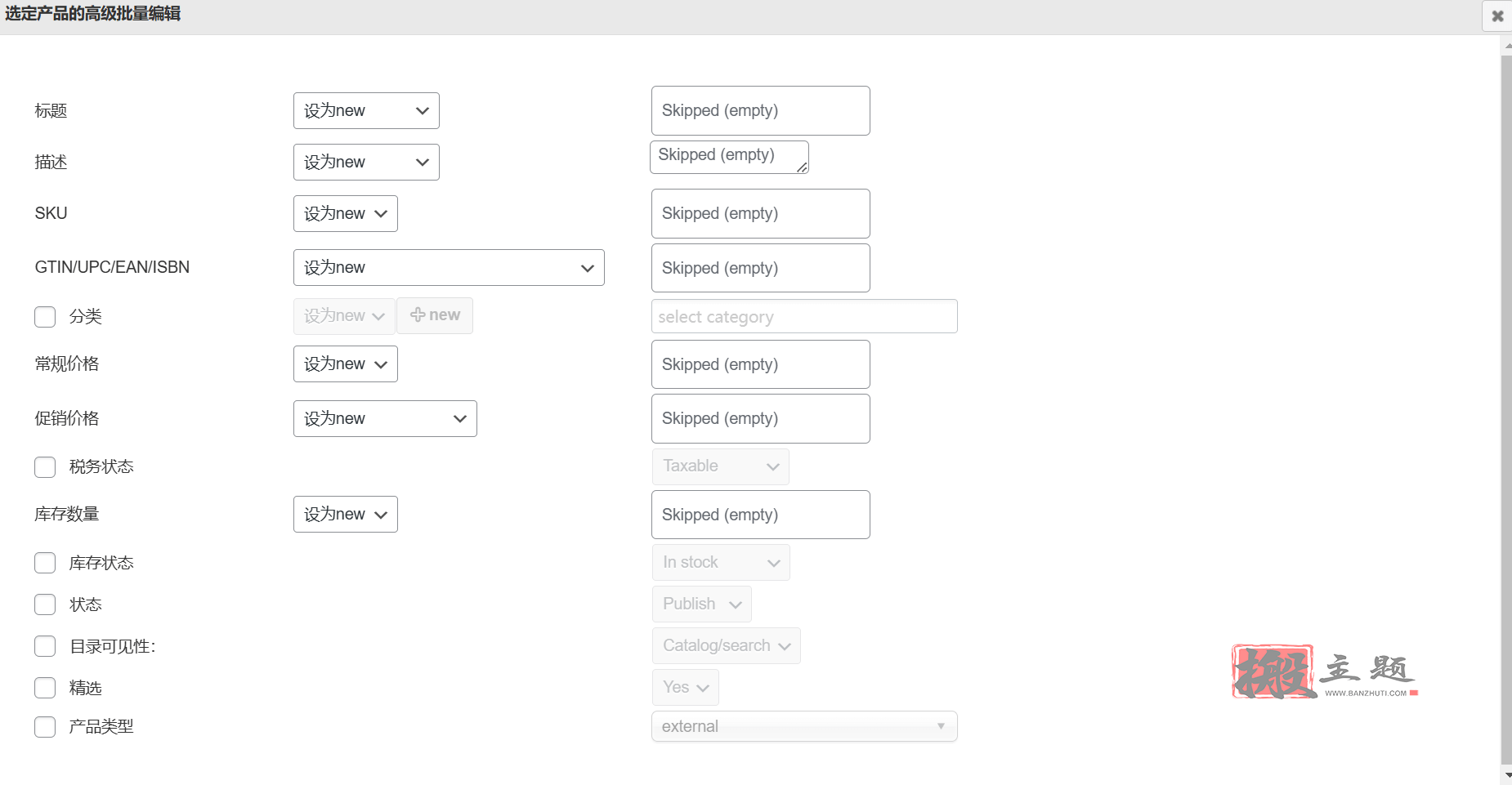Enable the 税务状态 checkbox
1512x785 pixels.
pyautogui.click(x=45, y=467)
